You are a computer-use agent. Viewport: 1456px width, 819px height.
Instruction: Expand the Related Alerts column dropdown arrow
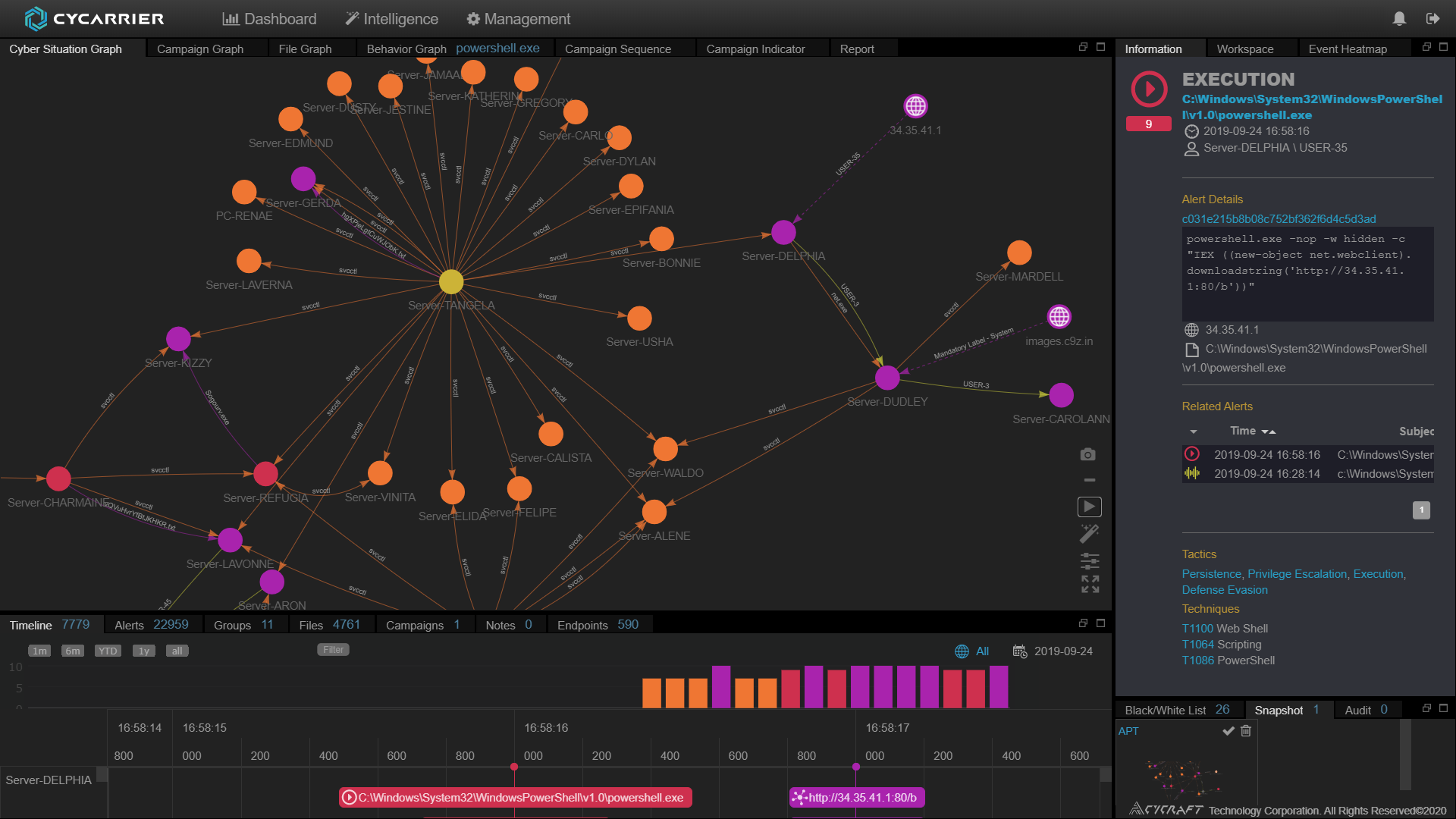tap(1194, 431)
